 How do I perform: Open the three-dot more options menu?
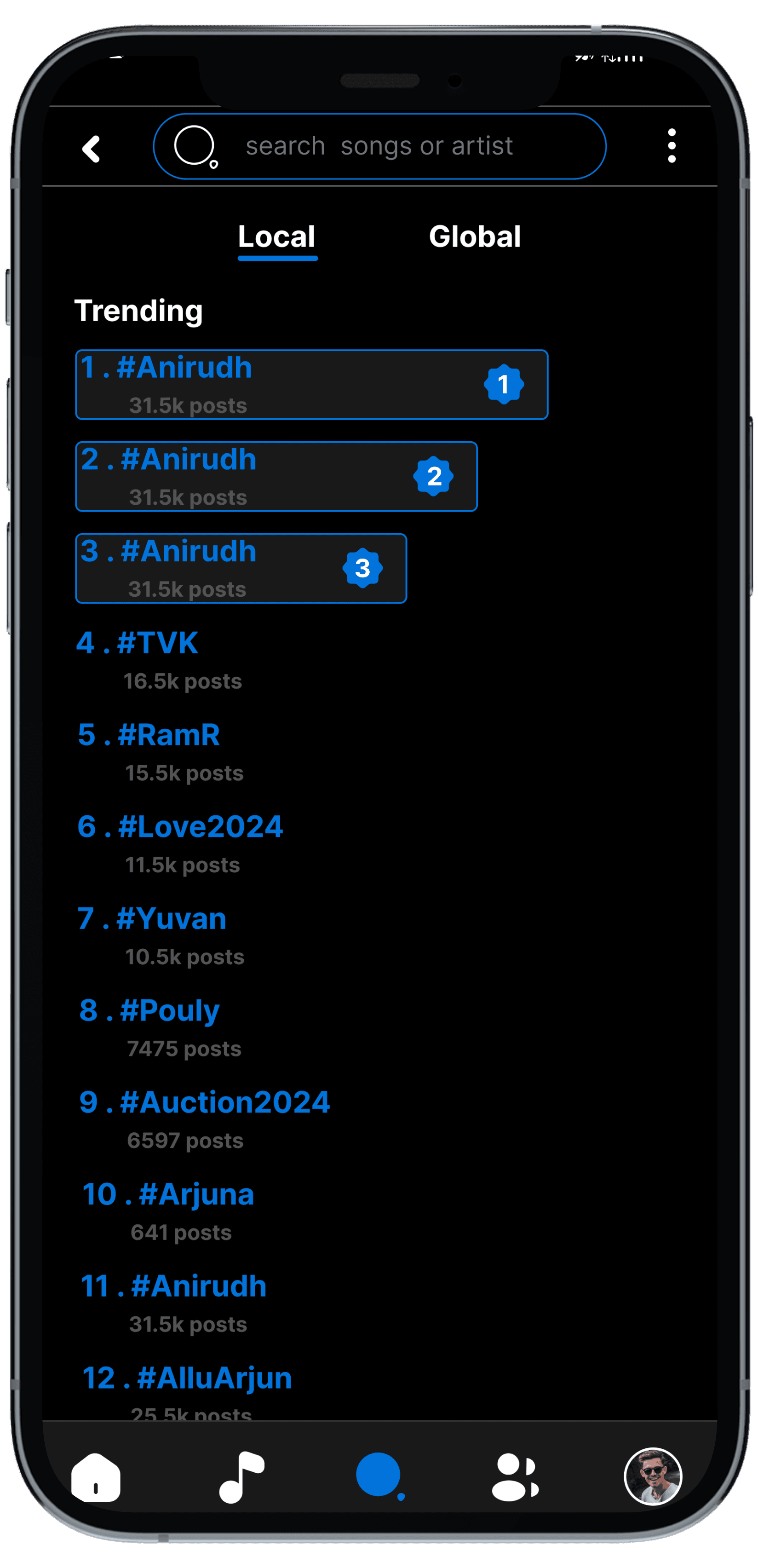(x=672, y=146)
